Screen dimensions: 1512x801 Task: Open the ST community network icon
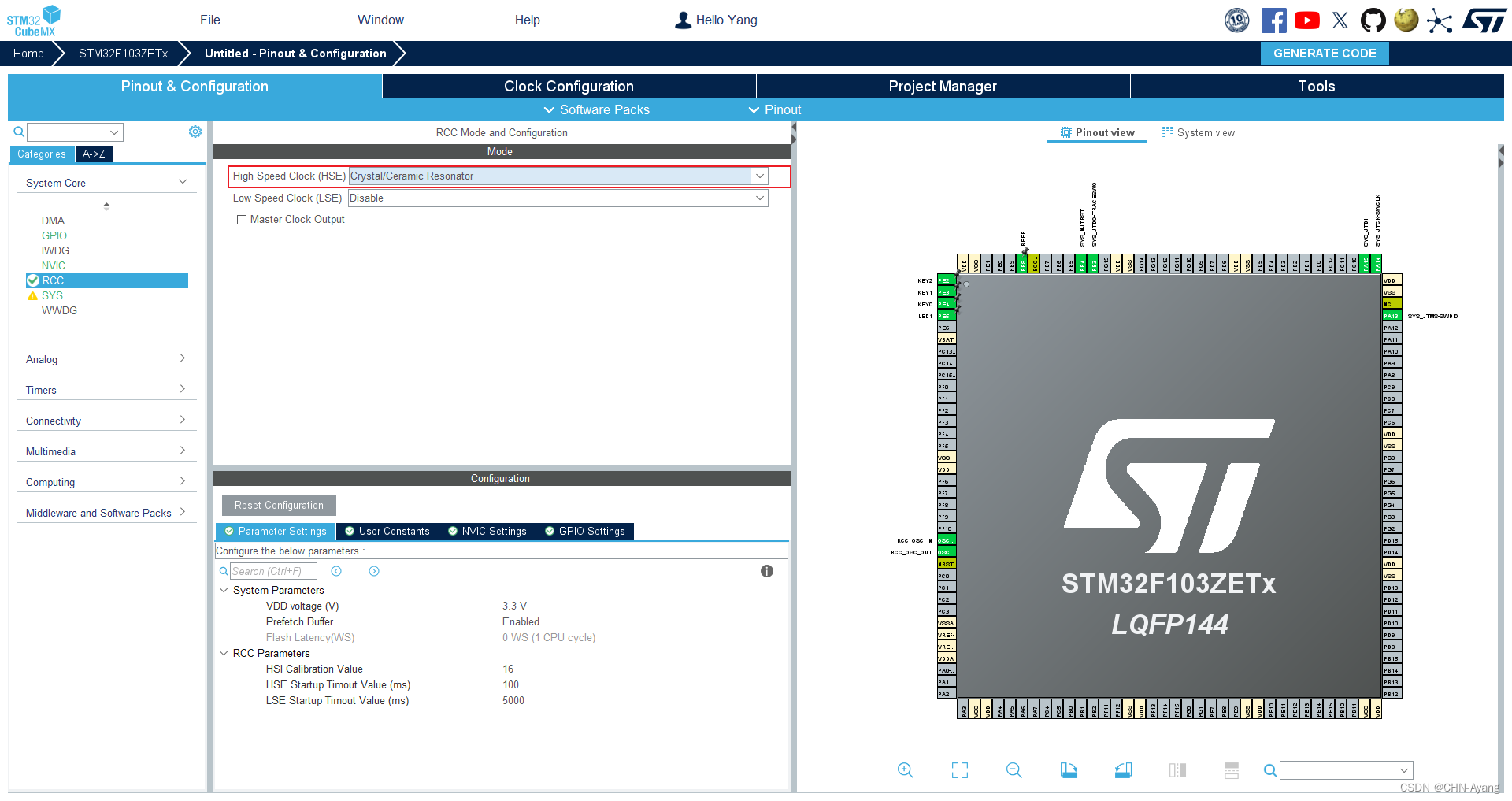tap(1440, 20)
